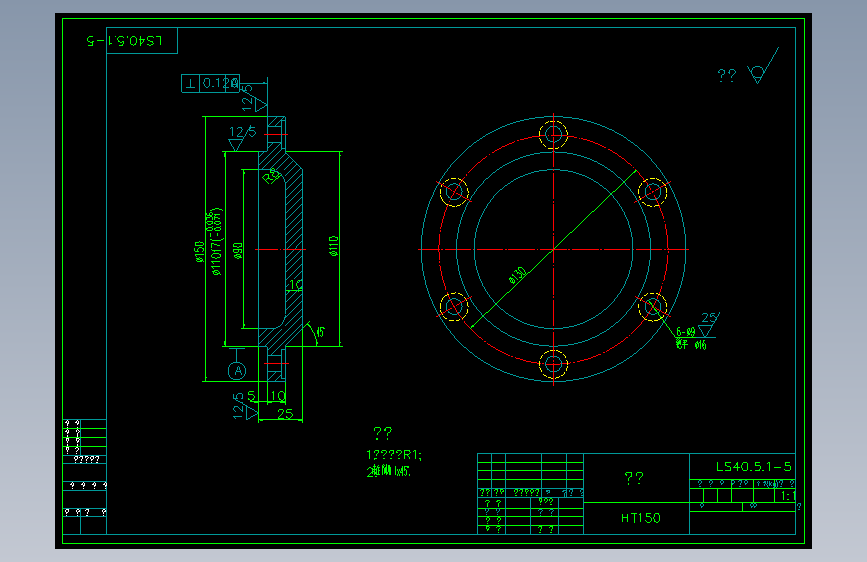Select the ø110 dimension right of section view
Screen dimensions: 867x562
click(333, 246)
